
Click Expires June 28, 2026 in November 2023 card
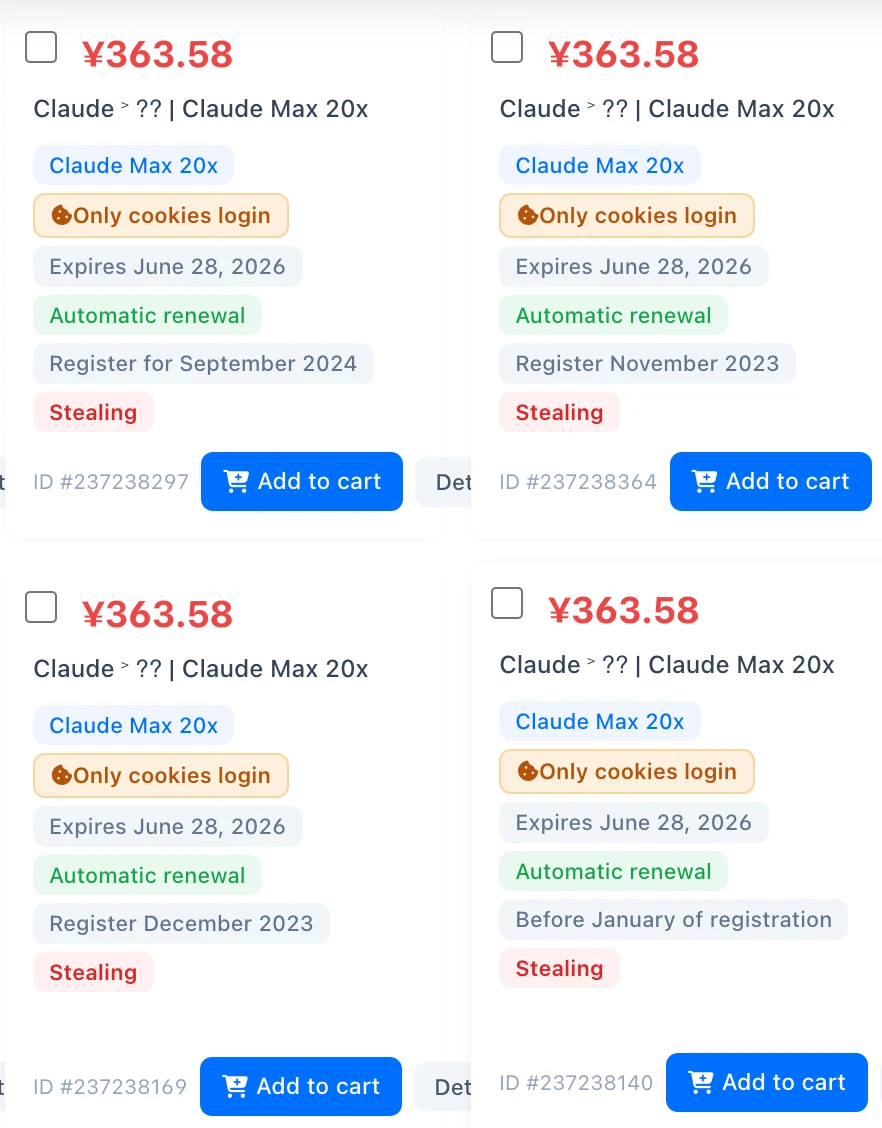pos(634,266)
